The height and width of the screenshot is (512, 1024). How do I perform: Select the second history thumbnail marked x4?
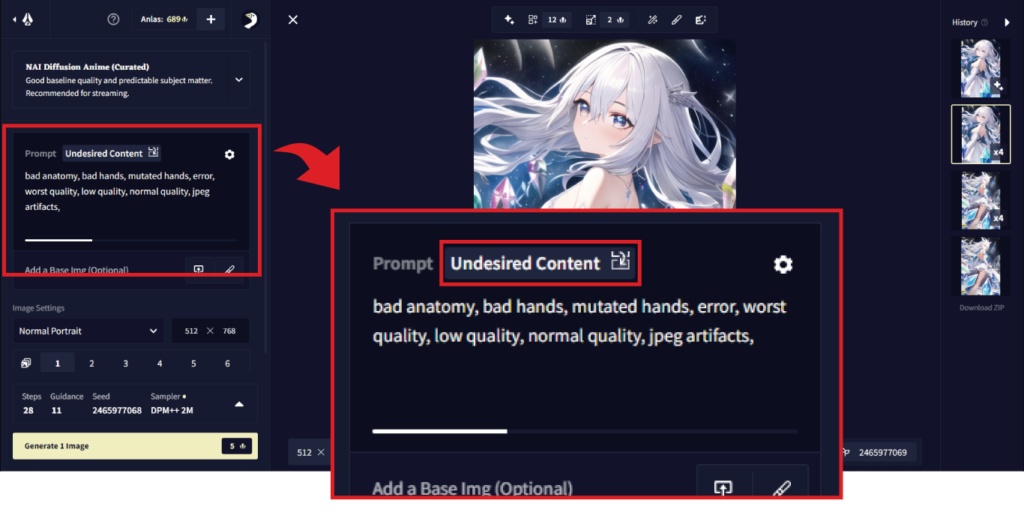[x=981, y=134]
